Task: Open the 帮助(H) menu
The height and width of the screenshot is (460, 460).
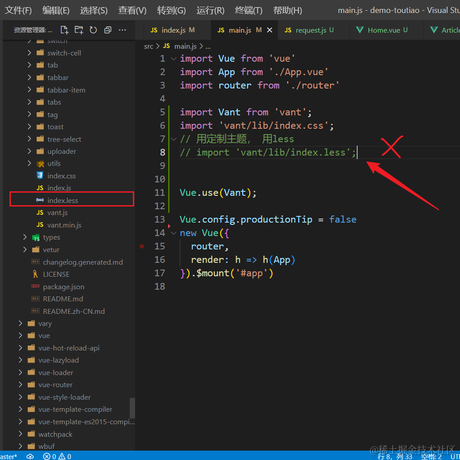Action: [288, 10]
